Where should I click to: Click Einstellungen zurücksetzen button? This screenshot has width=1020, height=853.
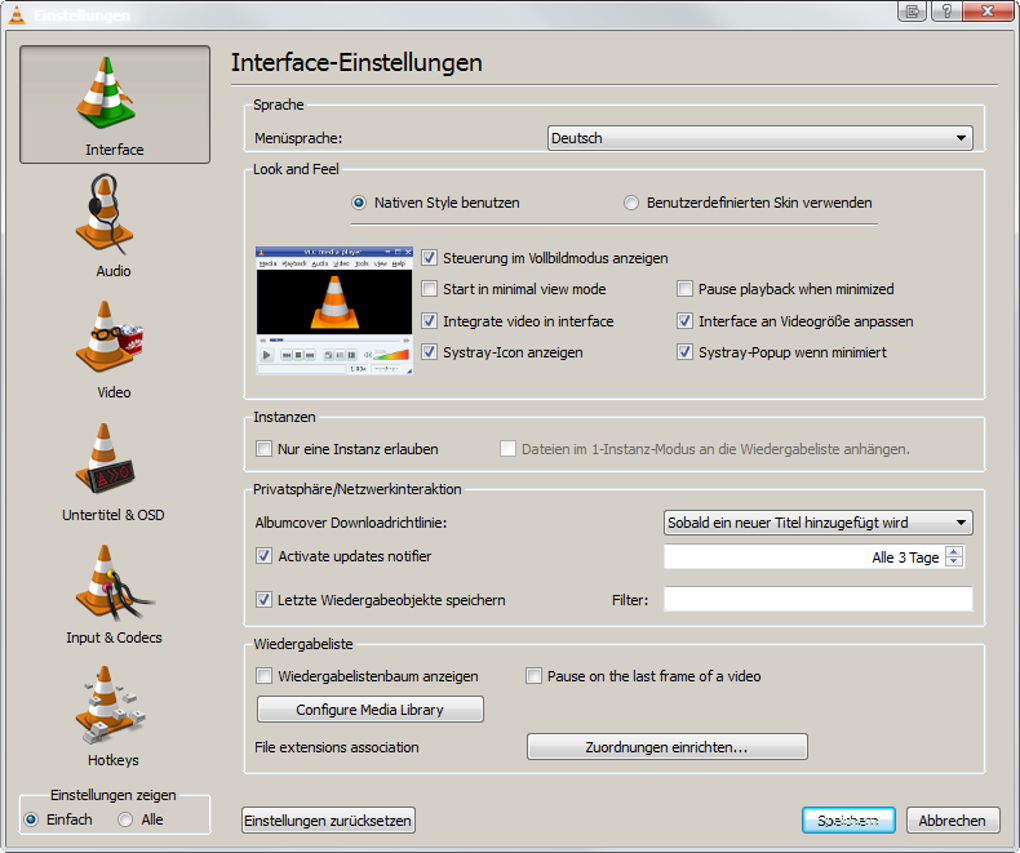click(x=328, y=820)
